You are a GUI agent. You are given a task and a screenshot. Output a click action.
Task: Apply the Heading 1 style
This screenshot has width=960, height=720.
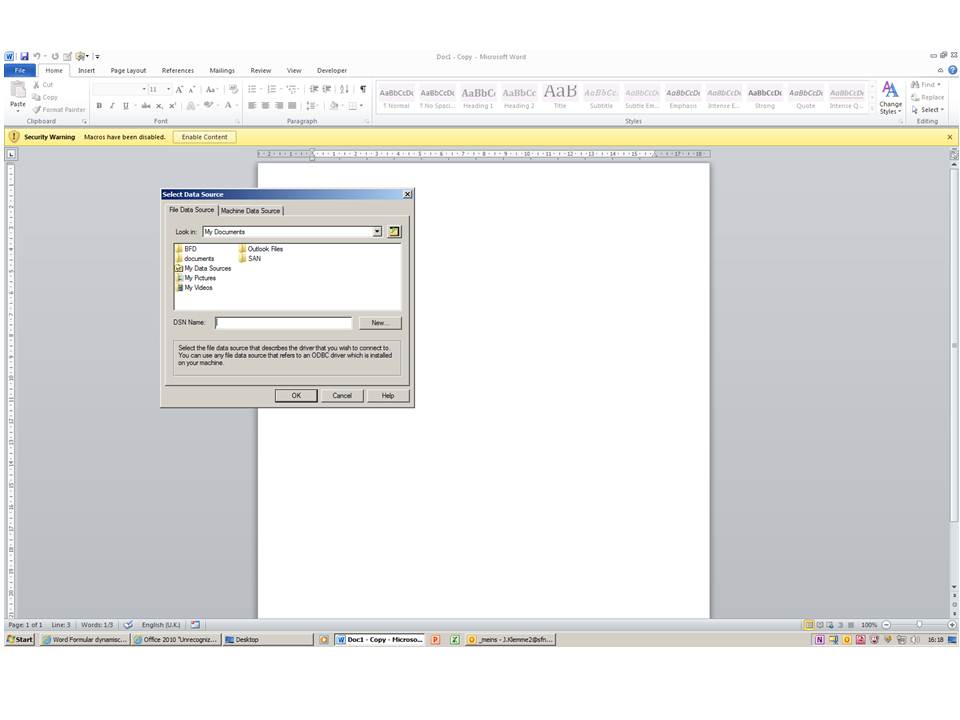click(478, 97)
